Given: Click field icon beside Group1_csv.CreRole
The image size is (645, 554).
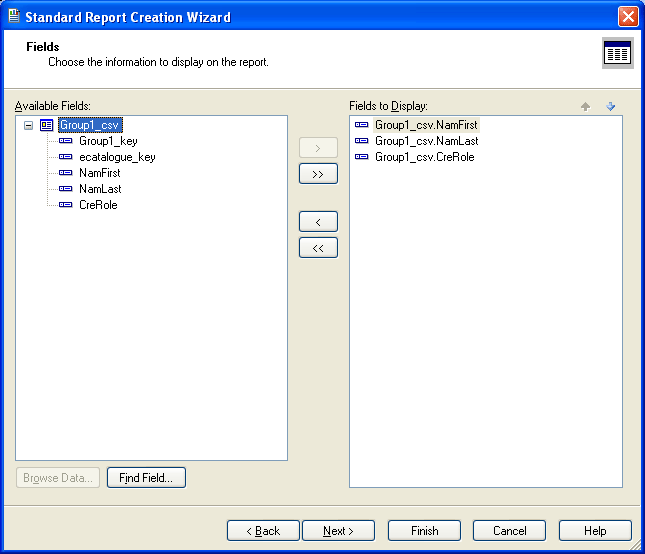Looking at the screenshot, I should [x=362, y=157].
